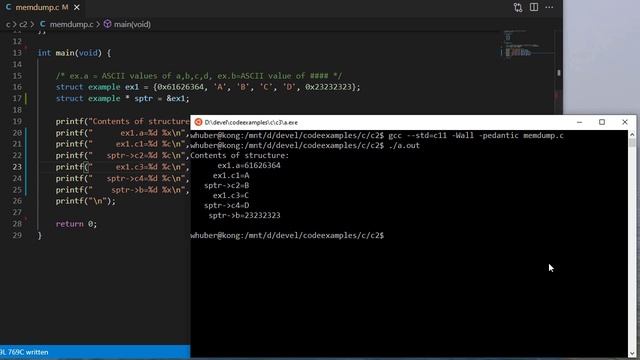Click the editor vertical scrollbar marker
Screen dimensions: 640x360
pos(558,73)
